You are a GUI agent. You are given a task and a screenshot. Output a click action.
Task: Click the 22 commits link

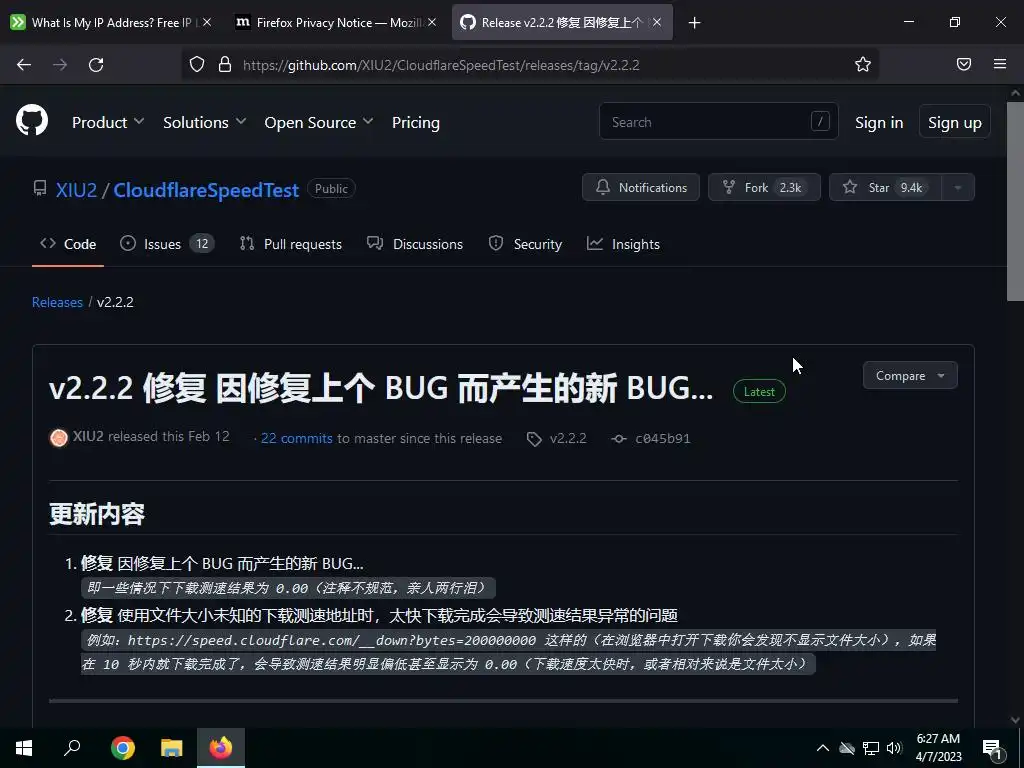(x=296, y=439)
